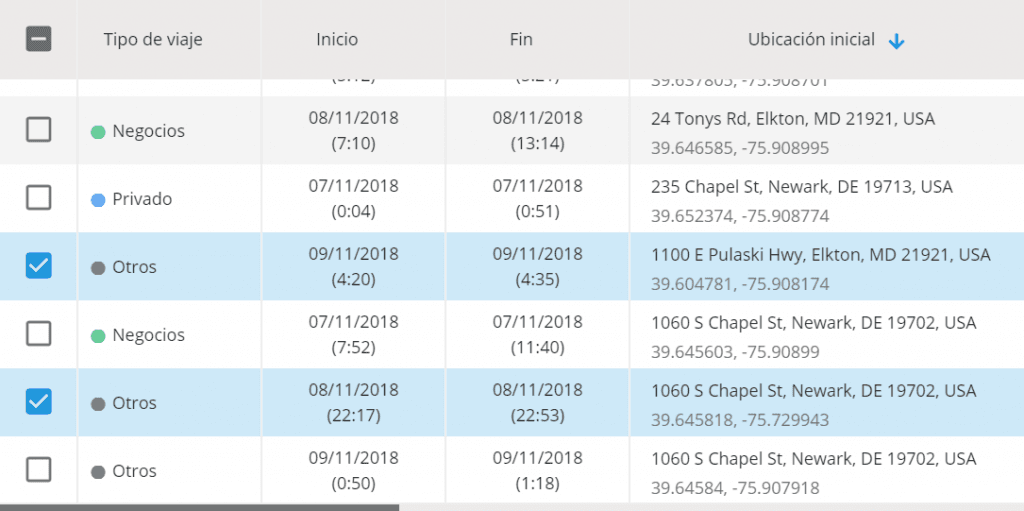Click coordinates 39.645818, -75.729943
1024x511 pixels.
coord(740,420)
